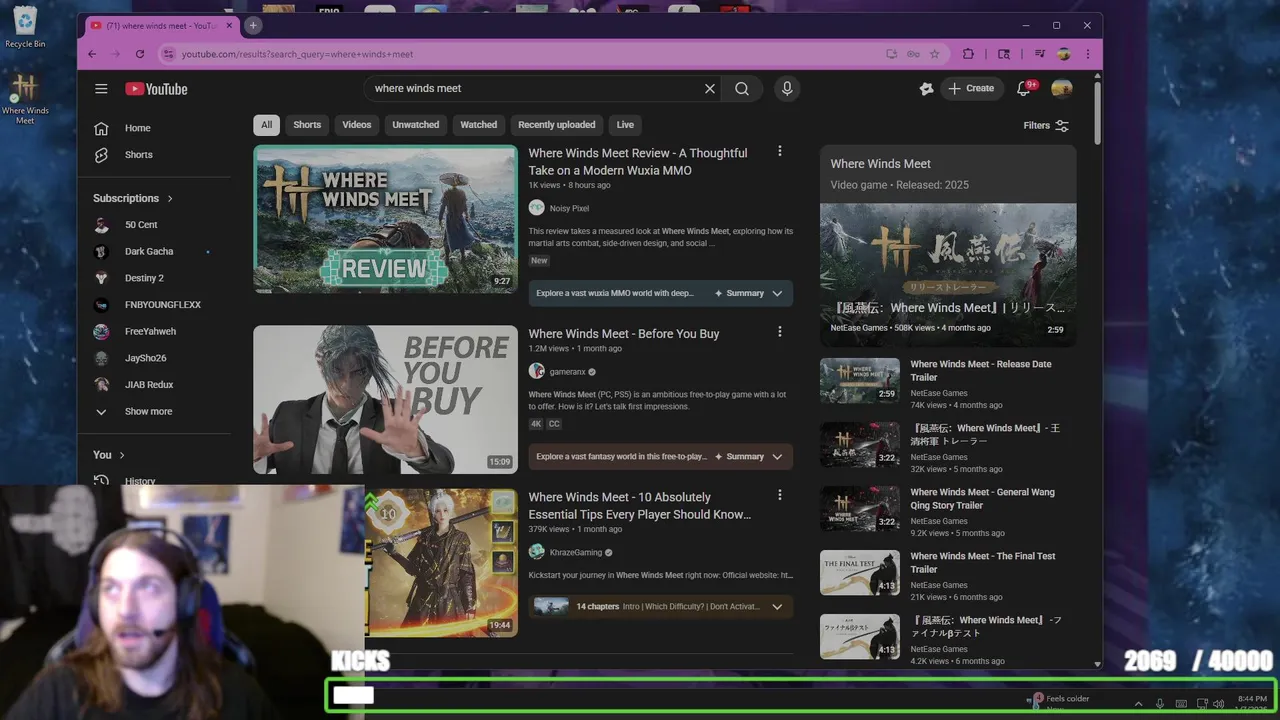The height and width of the screenshot is (720, 1280).
Task: Click the magnifier search button
Action: point(742,89)
